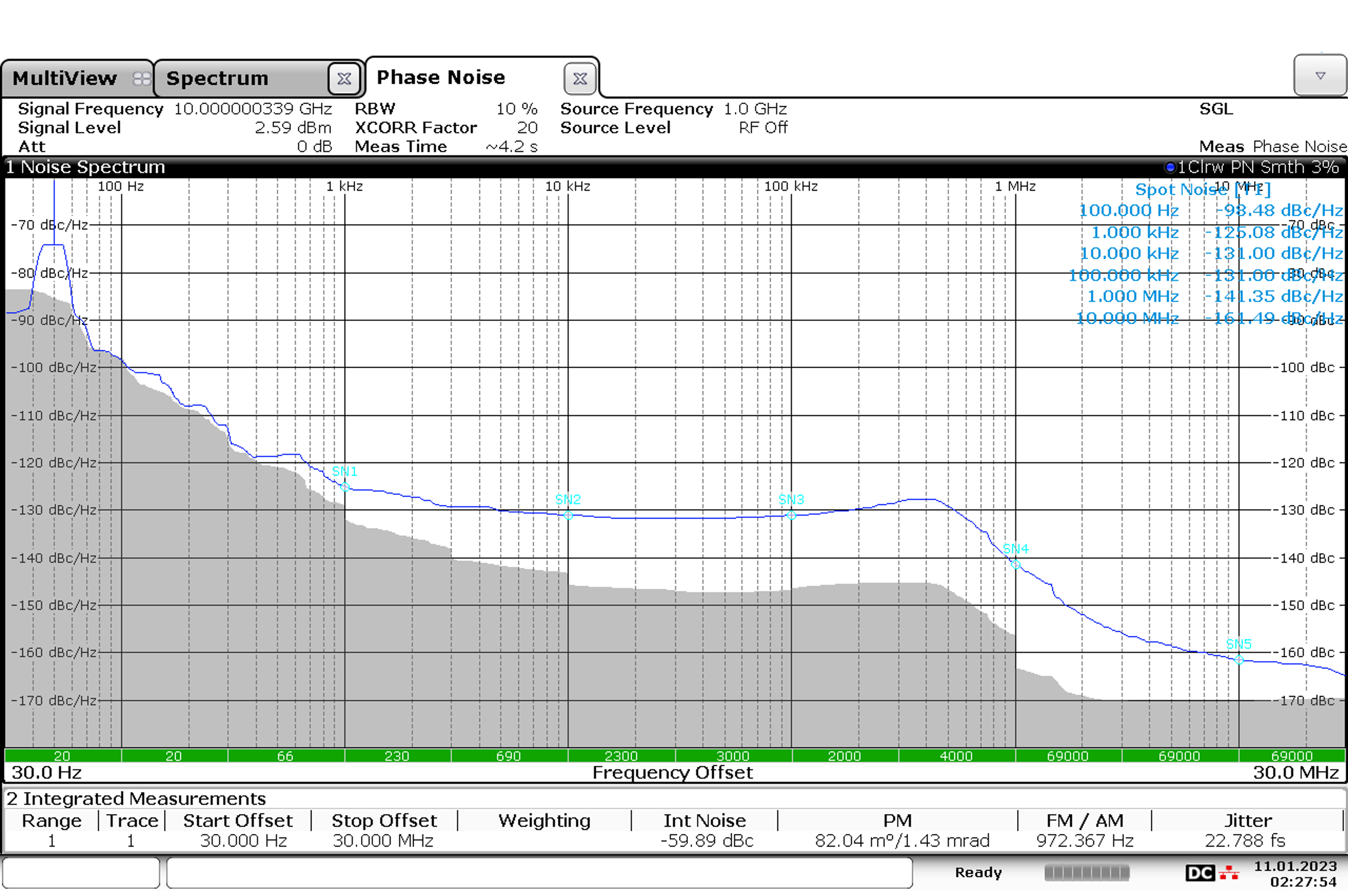Select the SN1 spot noise marker
The height and width of the screenshot is (896, 1348).
tap(345, 487)
